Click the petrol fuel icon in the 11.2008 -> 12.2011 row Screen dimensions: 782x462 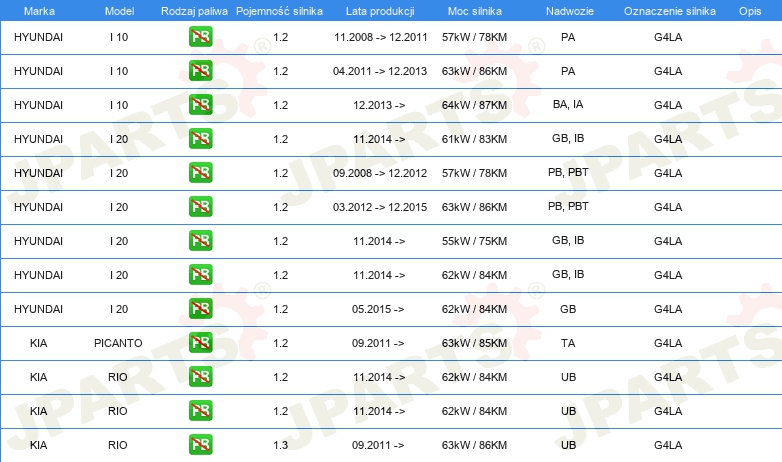click(x=200, y=36)
